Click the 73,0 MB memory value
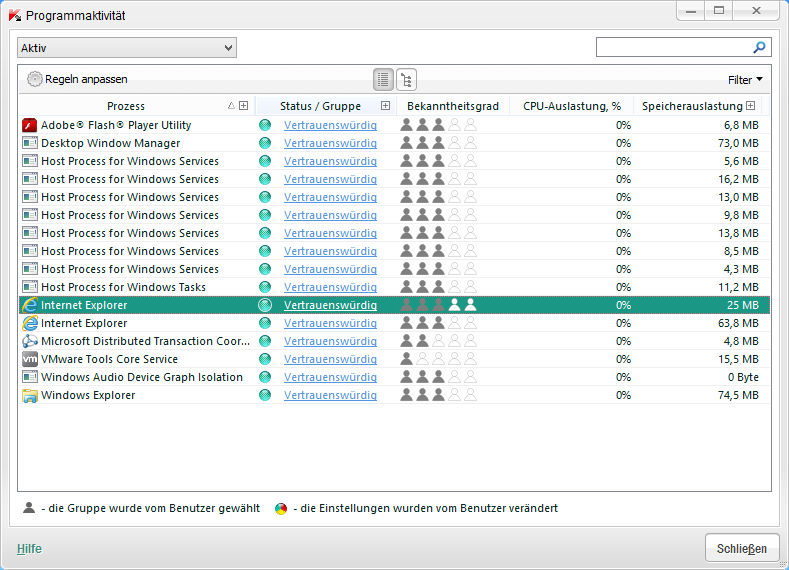Viewport: 789px width, 570px height. click(x=738, y=143)
